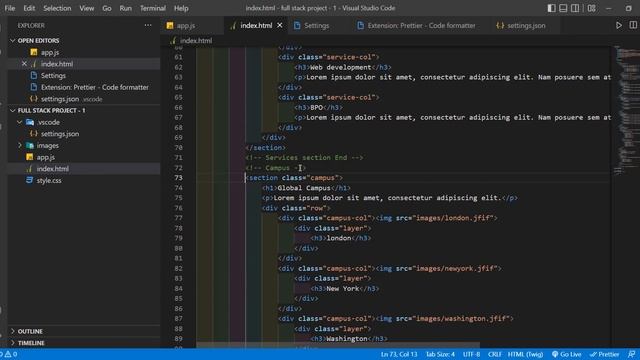Open Customize Layout icon
This screenshot has height=360, width=640.
tap(591, 8)
